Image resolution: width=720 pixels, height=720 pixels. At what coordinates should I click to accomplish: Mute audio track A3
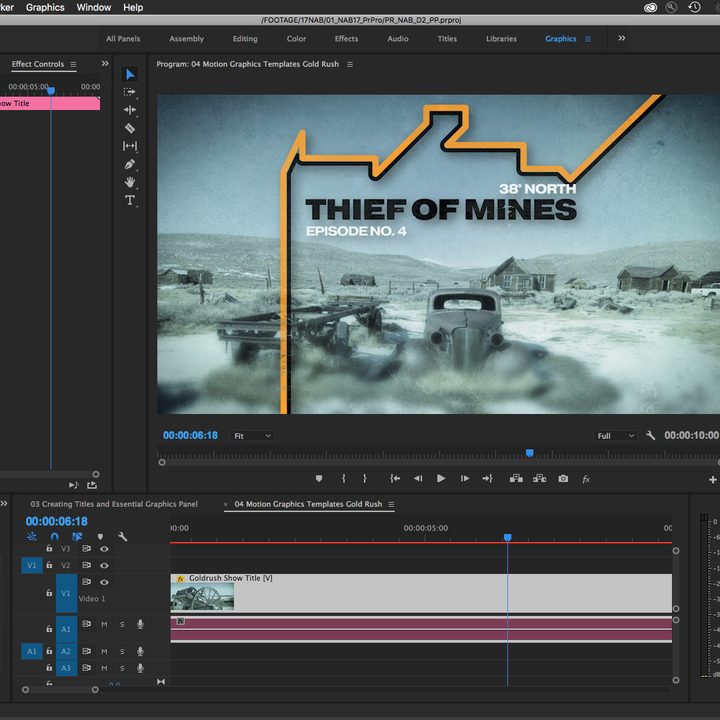(104, 668)
